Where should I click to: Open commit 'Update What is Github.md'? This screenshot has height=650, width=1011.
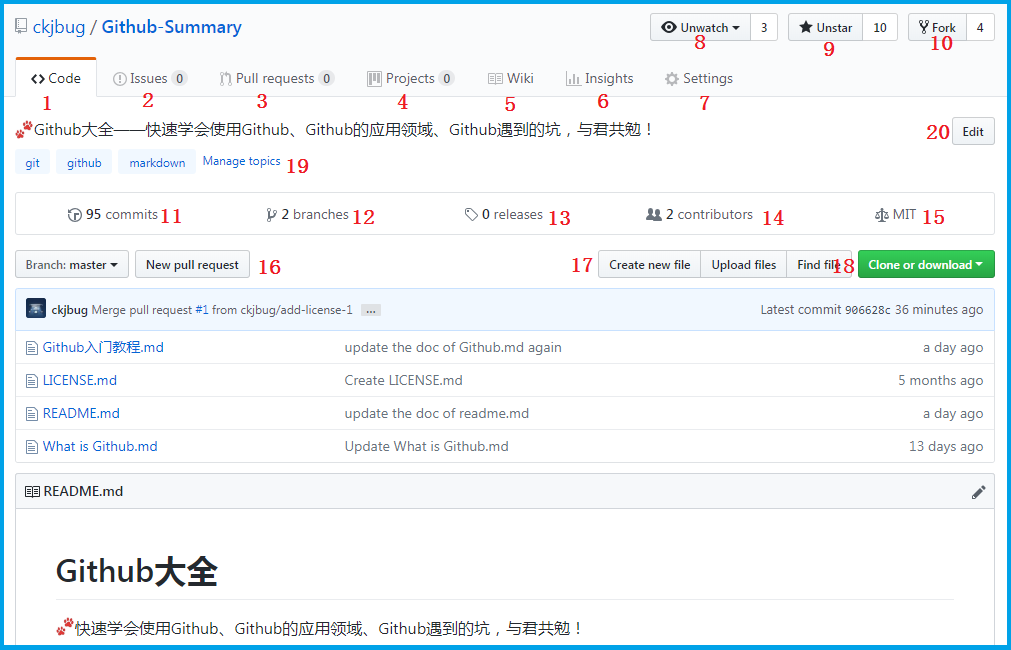pos(427,446)
